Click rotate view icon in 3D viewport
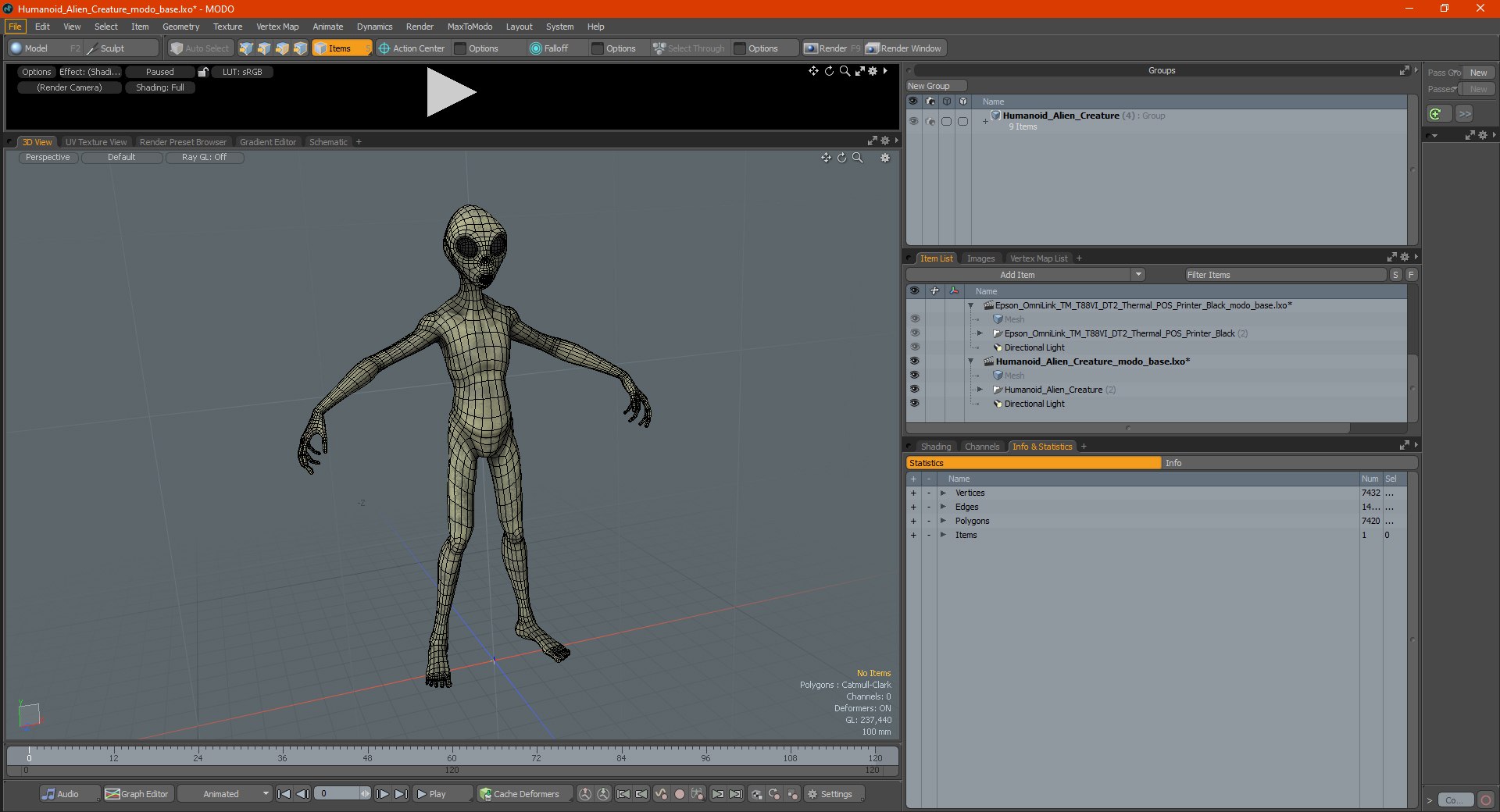The width and height of the screenshot is (1500, 812). [841, 158]
